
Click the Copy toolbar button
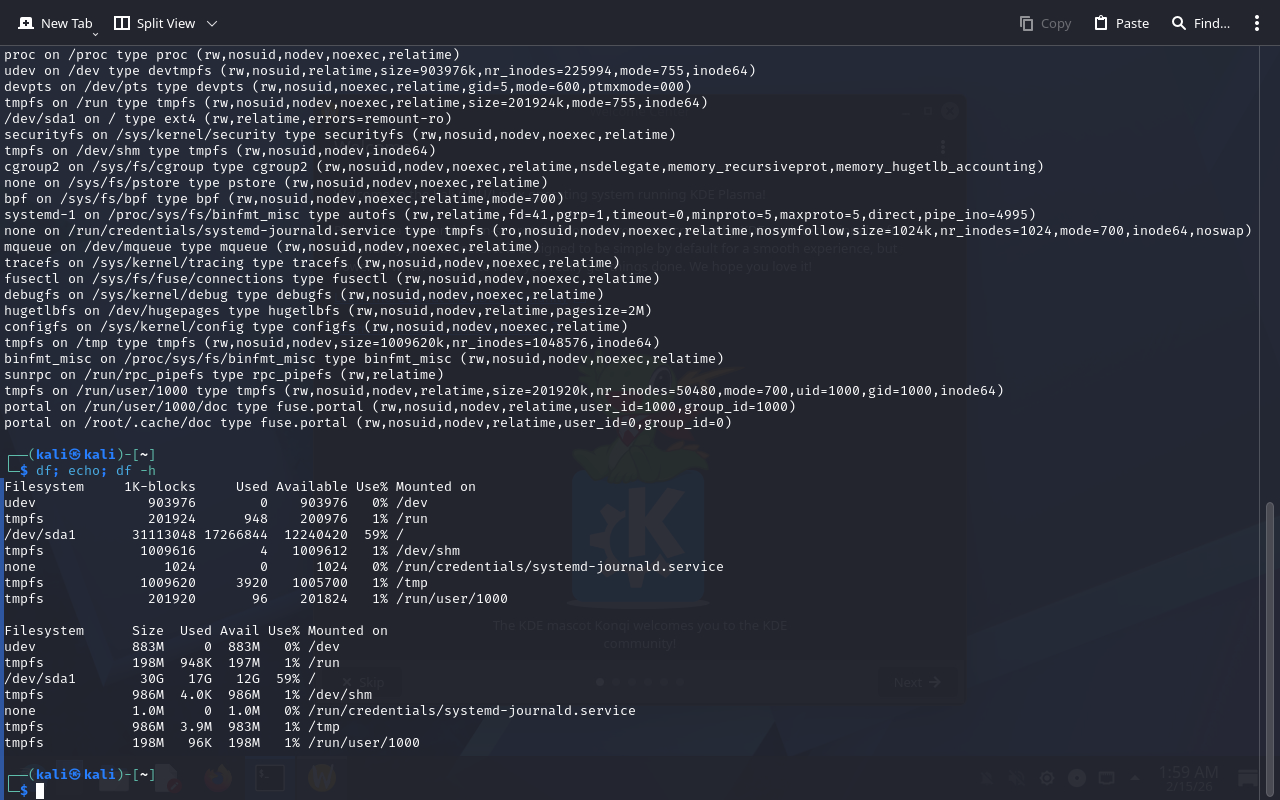pos(1045,23)
